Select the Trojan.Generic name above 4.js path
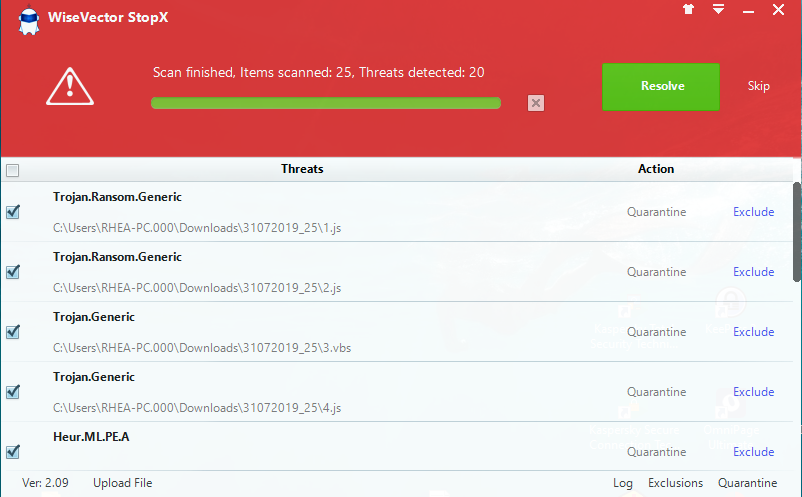This screenshot has width=802, height=497. 94,377
